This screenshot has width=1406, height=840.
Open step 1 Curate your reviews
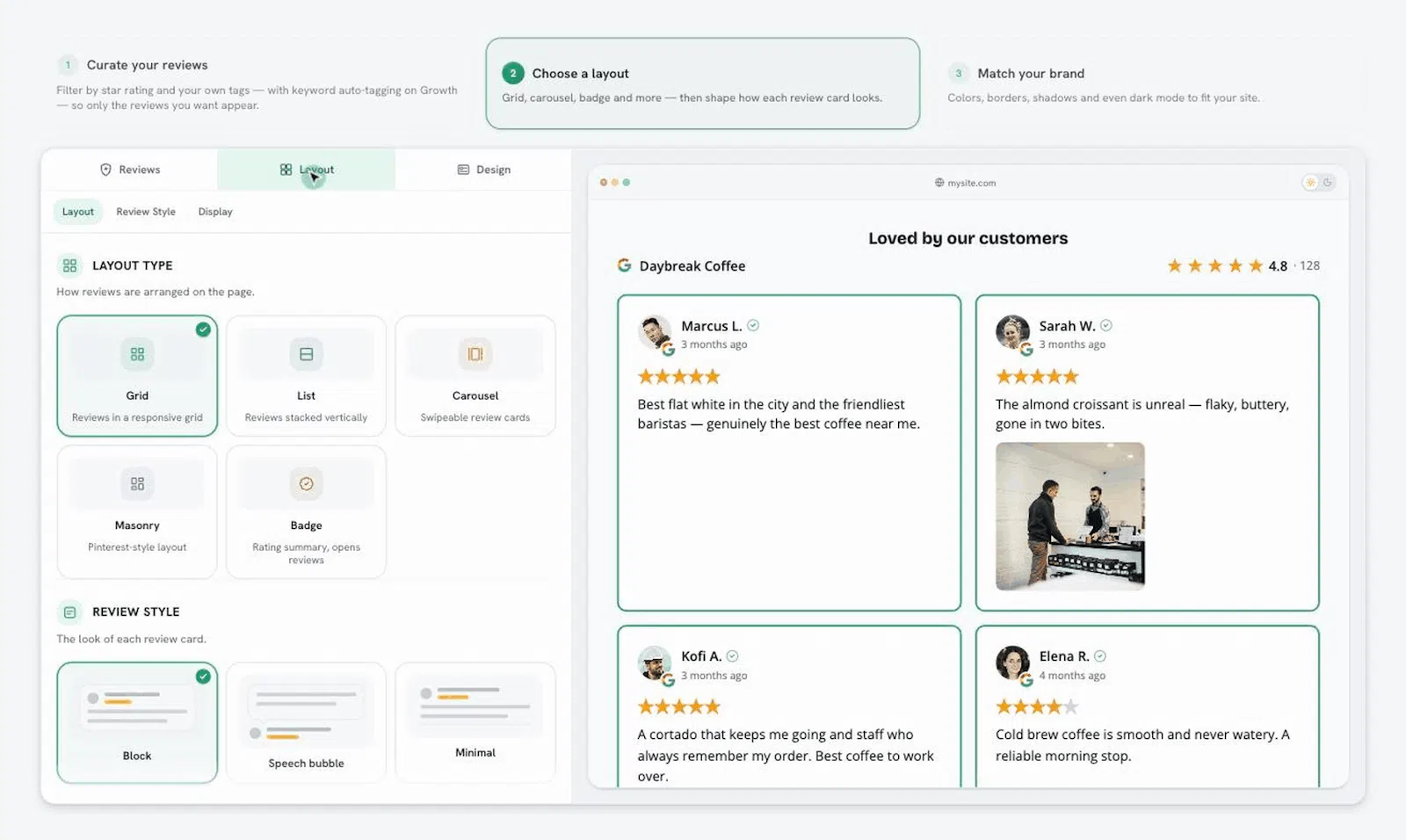tap(258, 84)
